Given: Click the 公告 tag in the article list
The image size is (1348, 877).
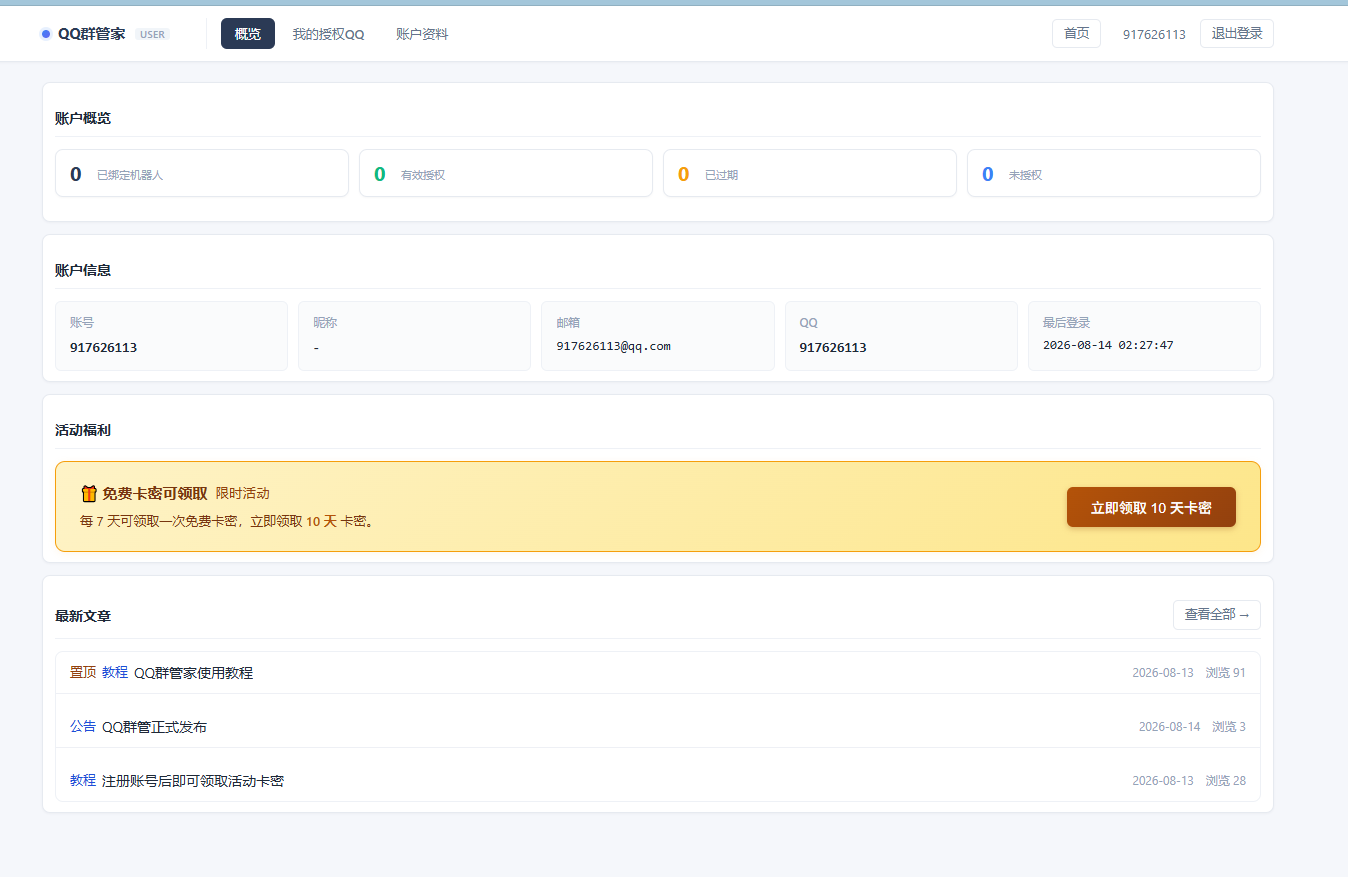Looking at the screenshot, I should [83, 726].
